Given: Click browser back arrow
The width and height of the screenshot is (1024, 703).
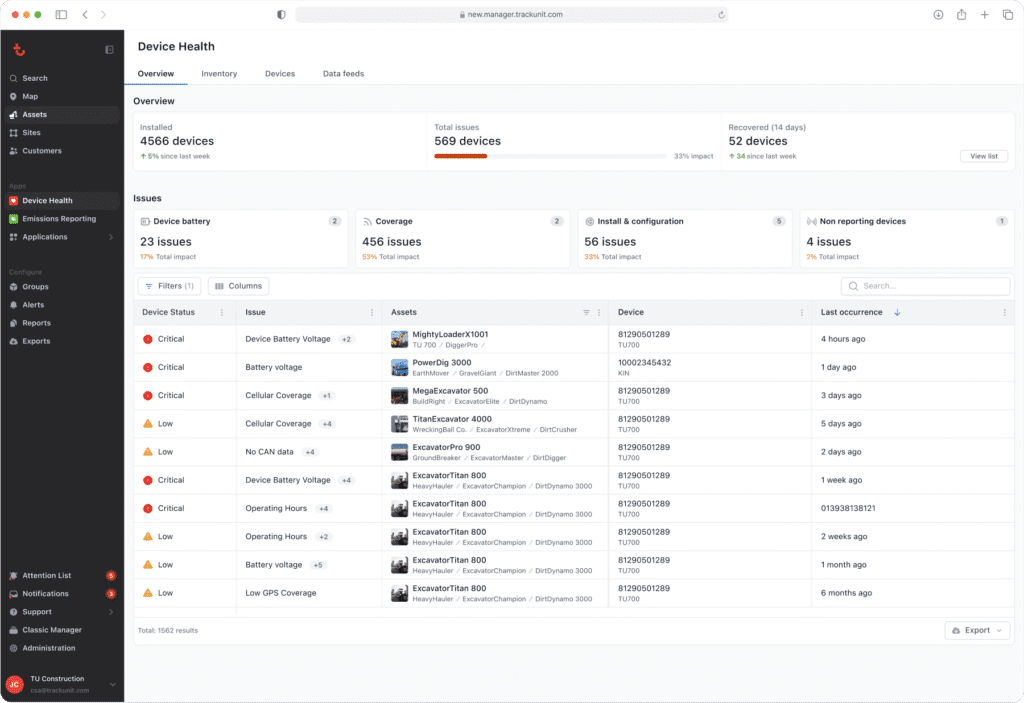Looking at the screenshot, I should coord(85,14).
